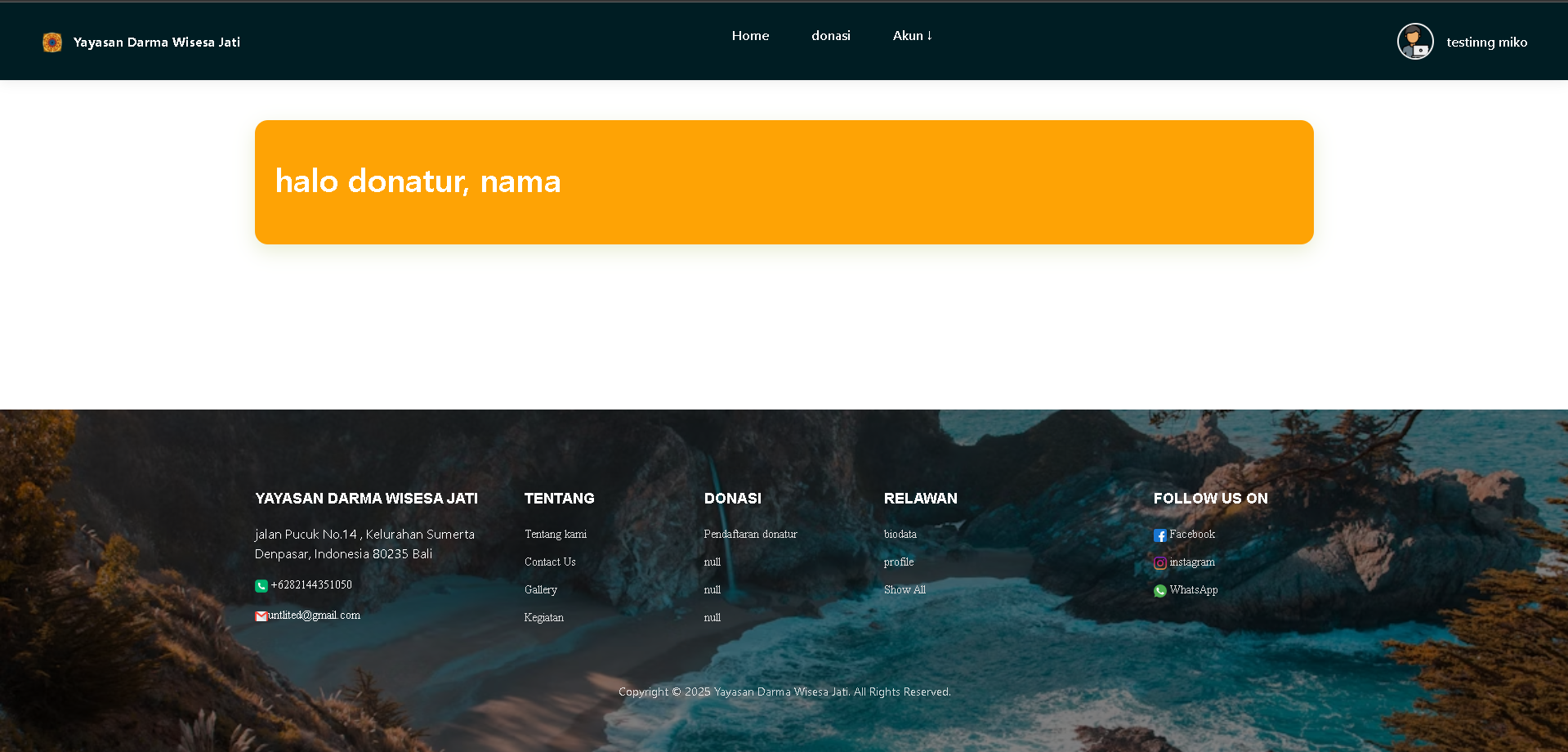Click the Pendaftaran donatur link
This screenshot has height=752, width=1568.
click(x=750, y=534)
